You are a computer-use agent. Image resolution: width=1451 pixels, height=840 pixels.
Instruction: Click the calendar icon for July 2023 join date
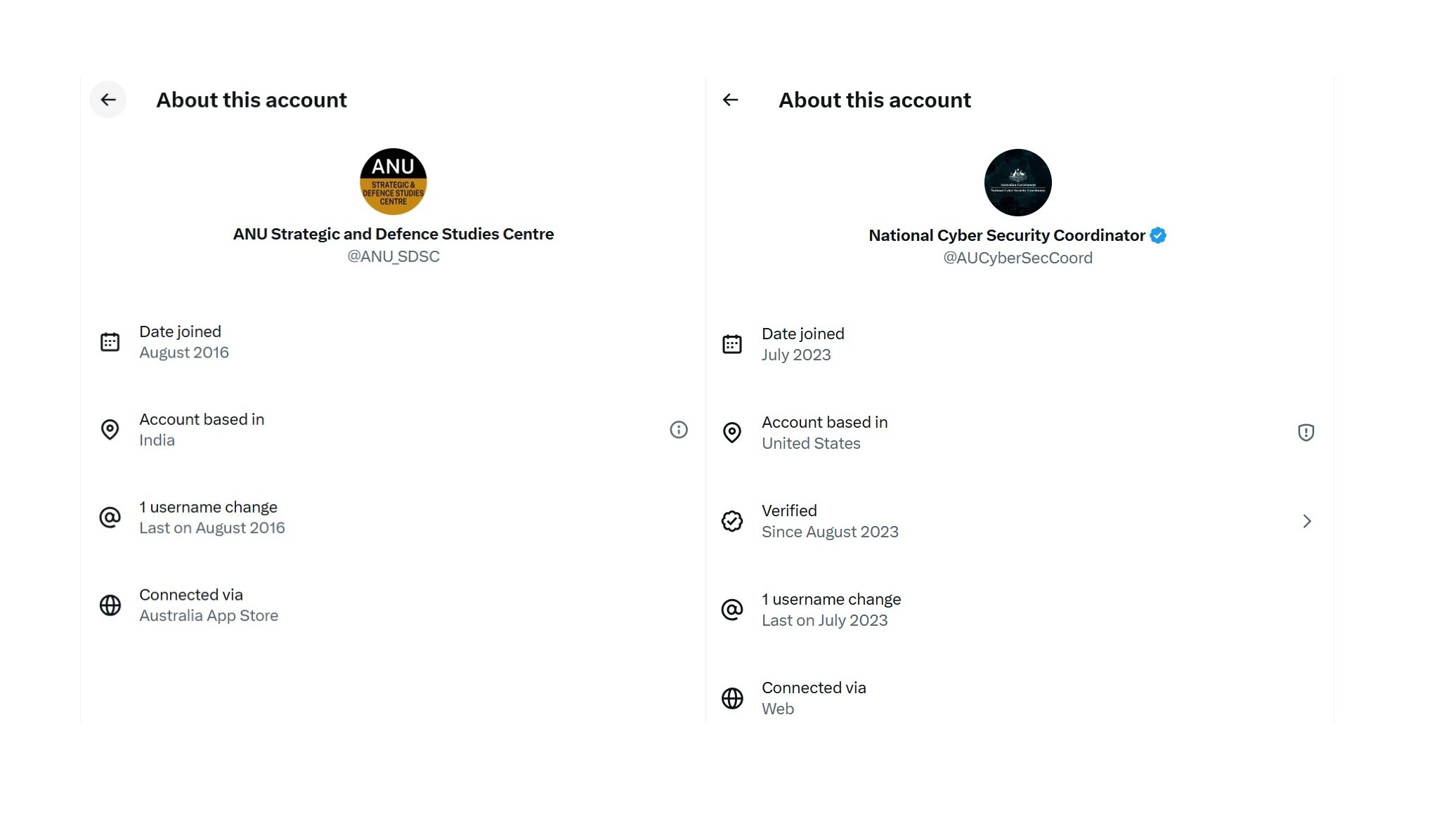(x=733, y=344)
